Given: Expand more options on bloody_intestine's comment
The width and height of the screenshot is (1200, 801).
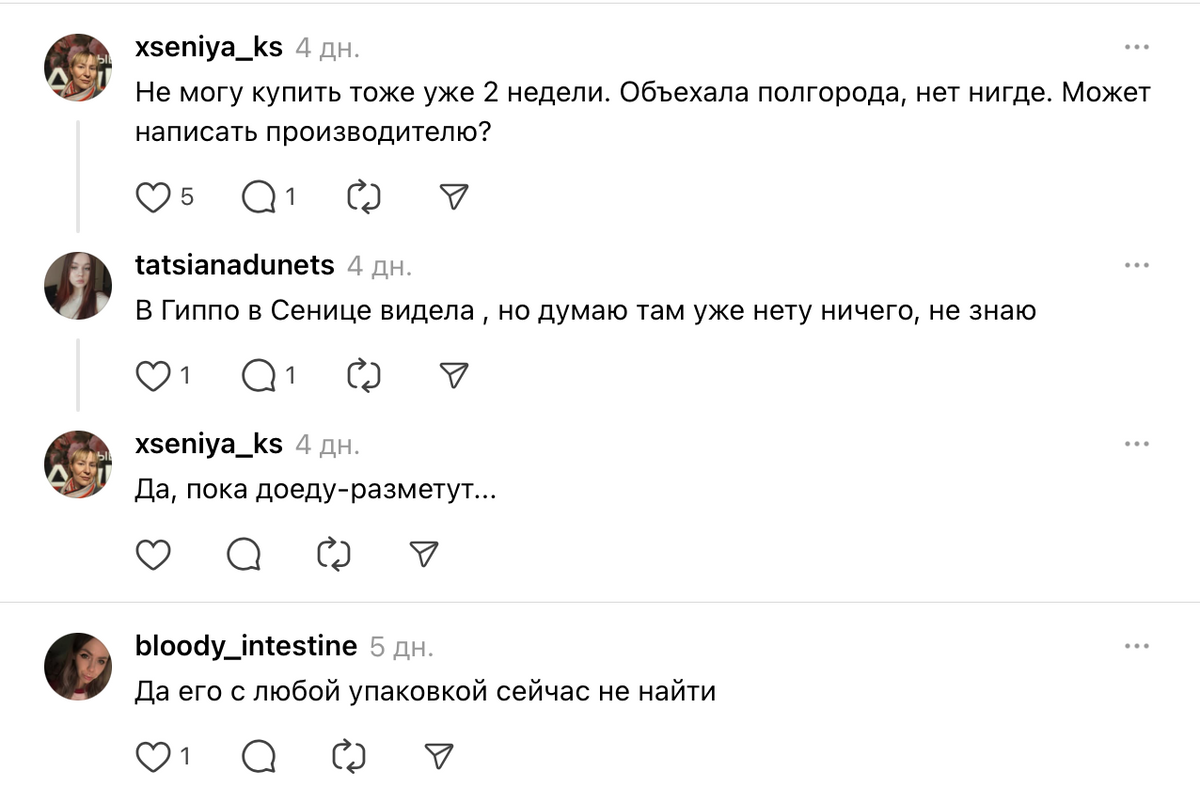Looking at the screenshot, I should [1136, 647].
